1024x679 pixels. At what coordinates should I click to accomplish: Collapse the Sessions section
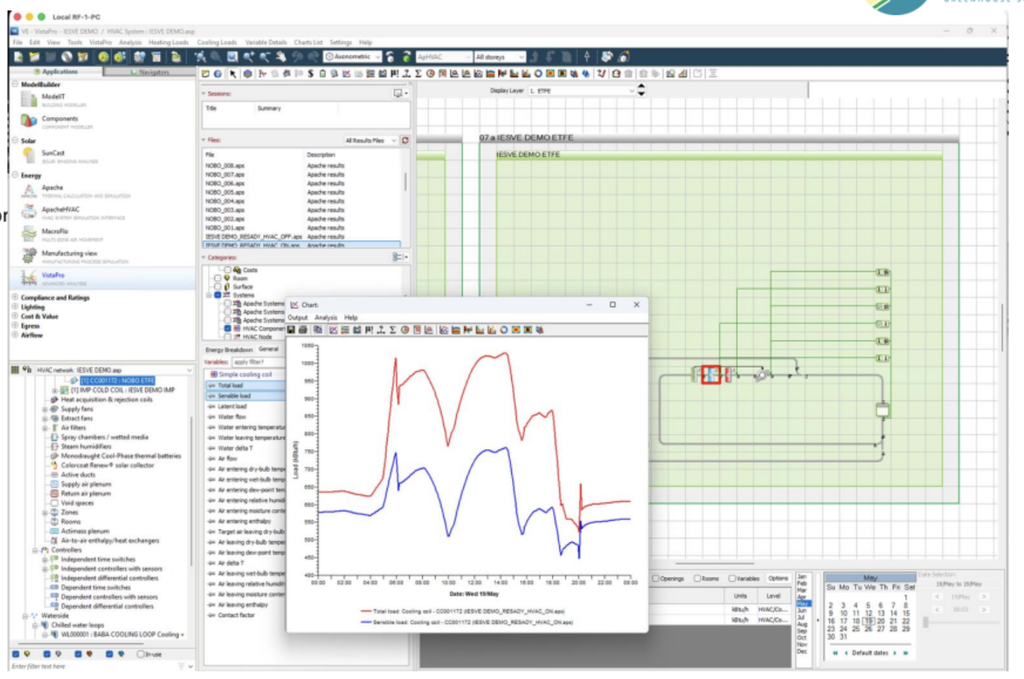pos(204,93)
